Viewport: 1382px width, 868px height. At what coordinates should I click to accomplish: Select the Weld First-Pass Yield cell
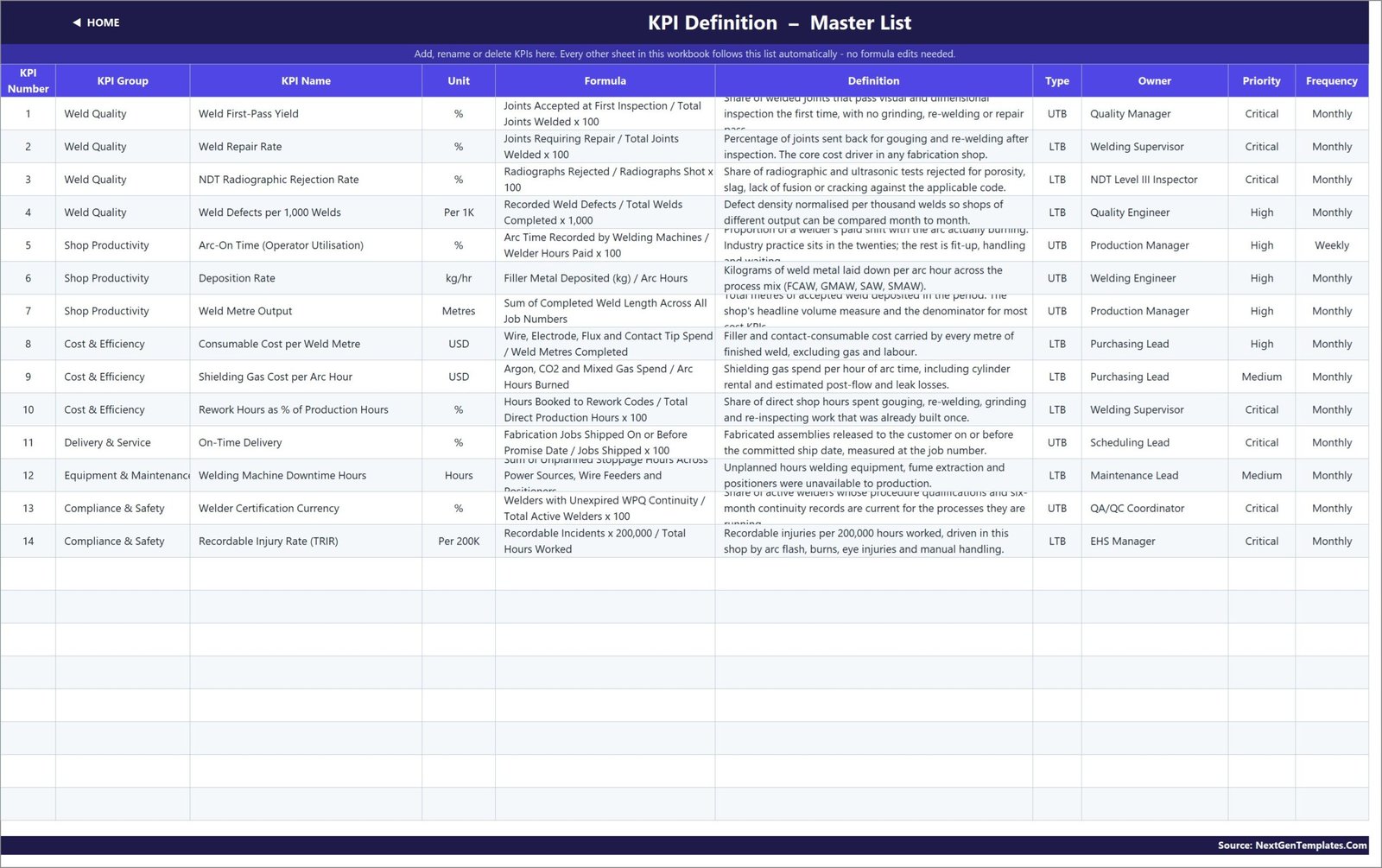pos(306,114)
